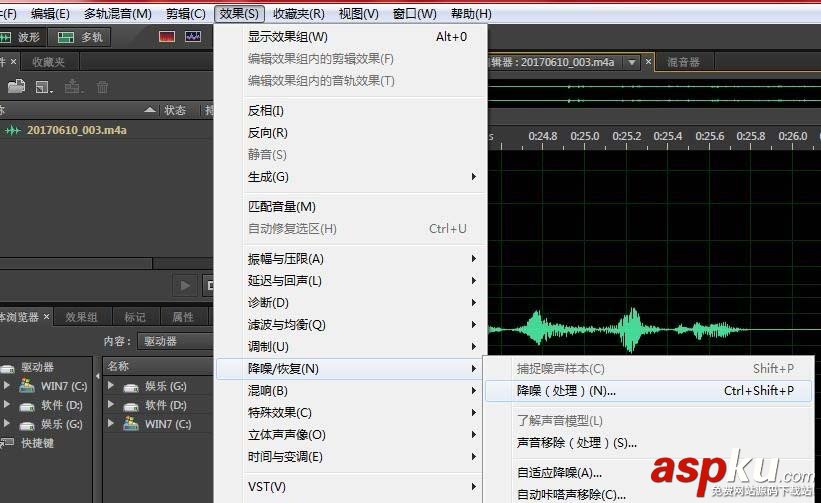Screen dimensions: 821x503
Task: Choose 反向(R) from effects menu
Action: (x=351, y=133)
